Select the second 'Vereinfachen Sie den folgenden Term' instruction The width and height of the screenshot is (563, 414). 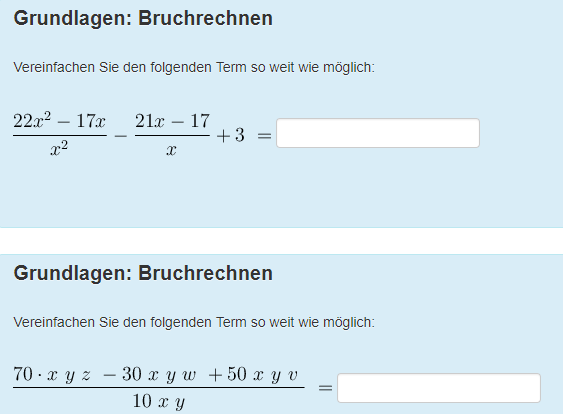(x=194, y=322)
